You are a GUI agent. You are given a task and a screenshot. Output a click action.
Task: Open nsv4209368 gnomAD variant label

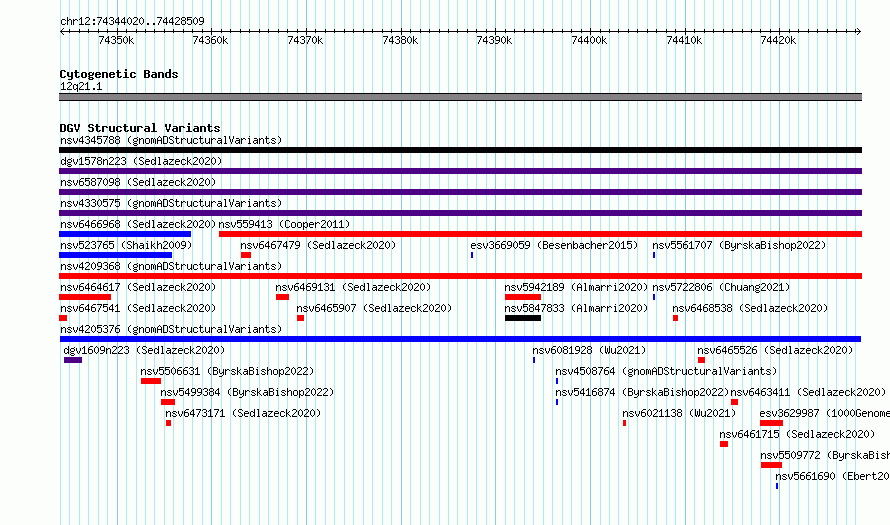[171, 266]
